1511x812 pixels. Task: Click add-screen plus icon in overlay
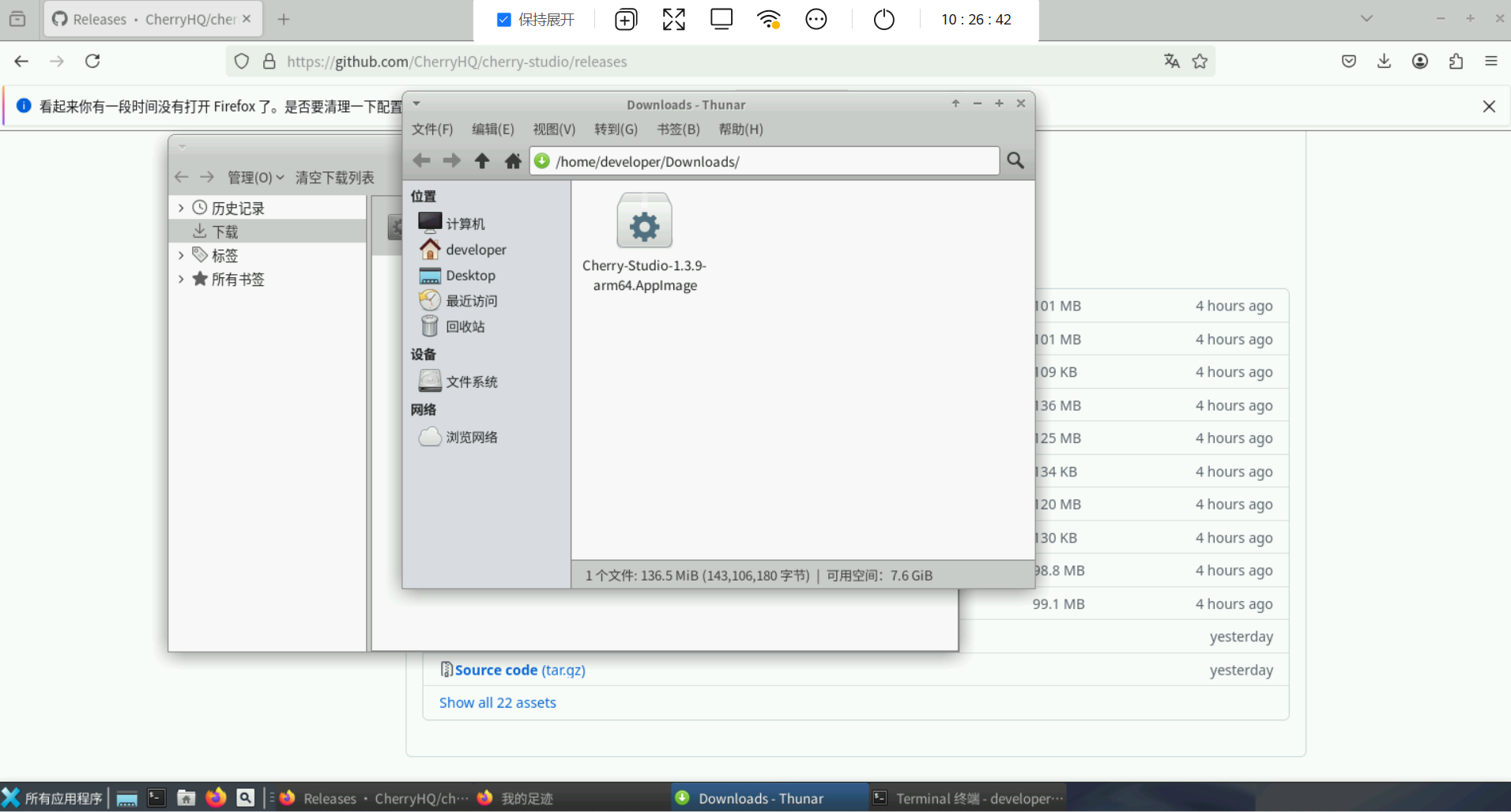(x=626, y=19)
